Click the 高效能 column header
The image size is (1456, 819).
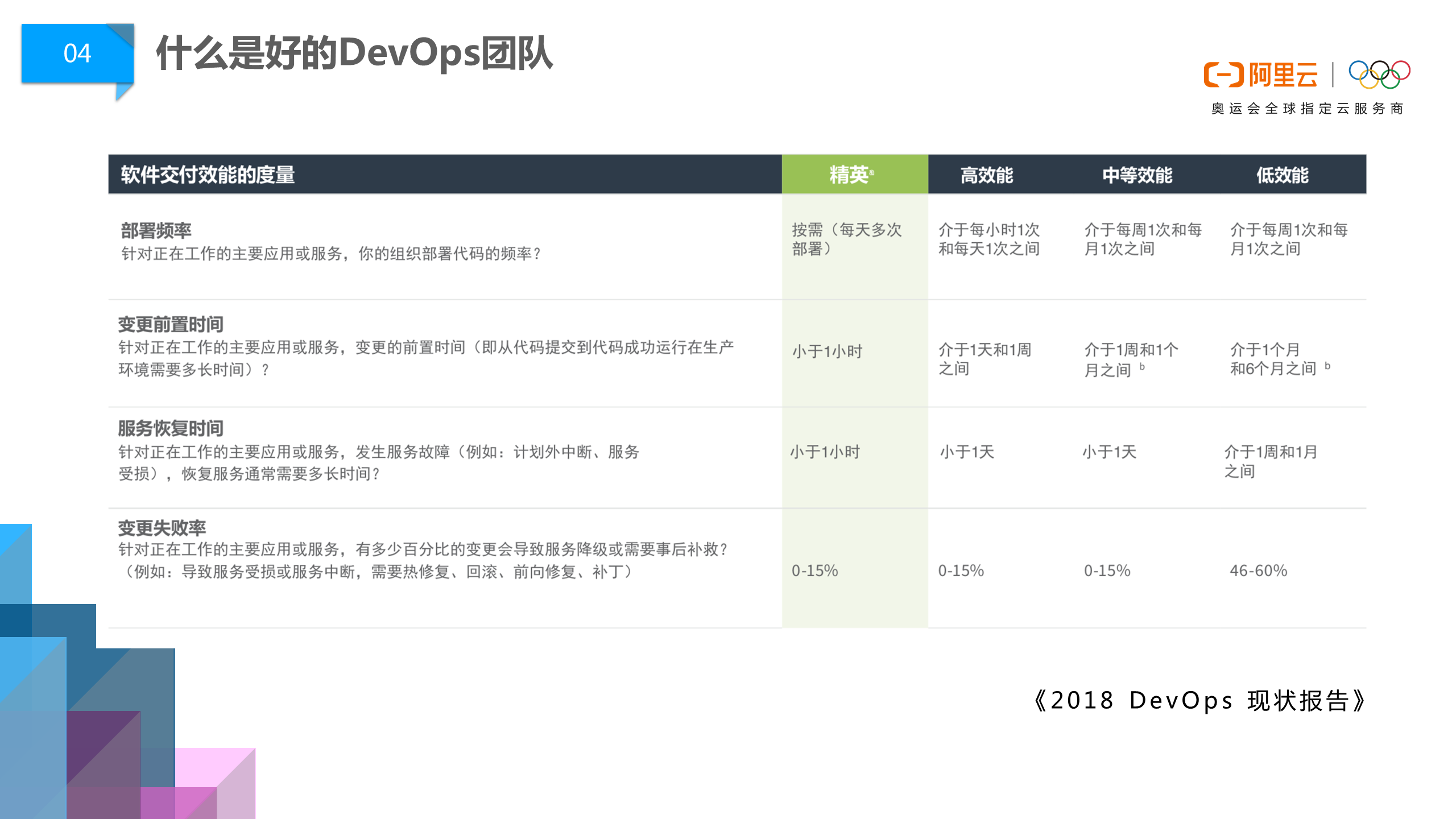tap(987, 175)
